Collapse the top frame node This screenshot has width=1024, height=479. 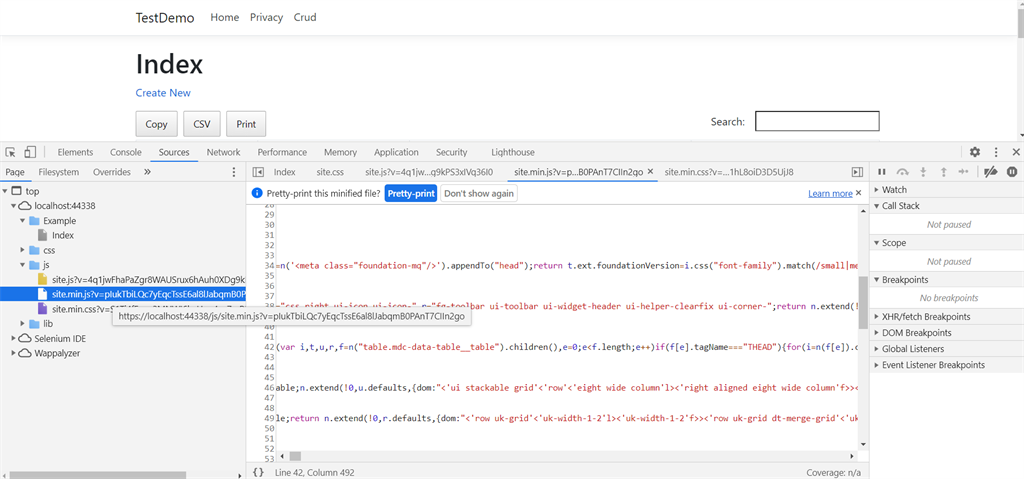tap(5, 191)
